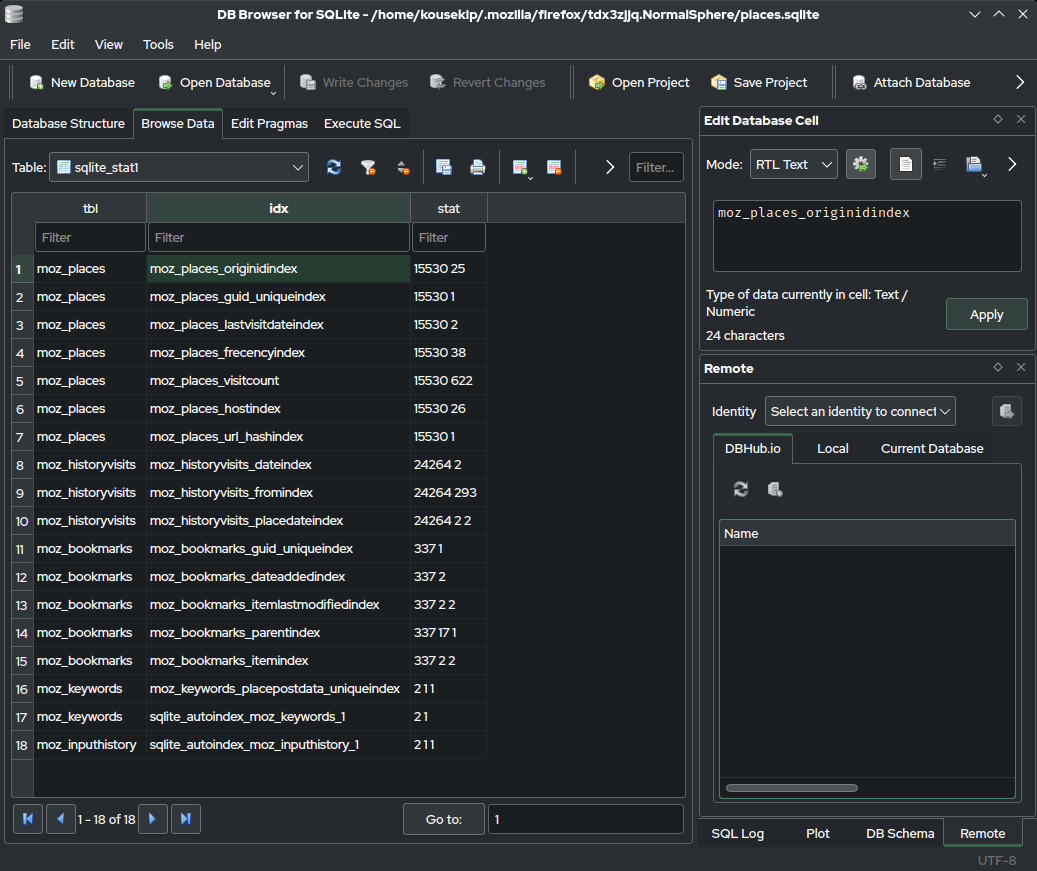The image size is (1037, 871).
Task: Click the Go to: button
Action: [443, 819]
